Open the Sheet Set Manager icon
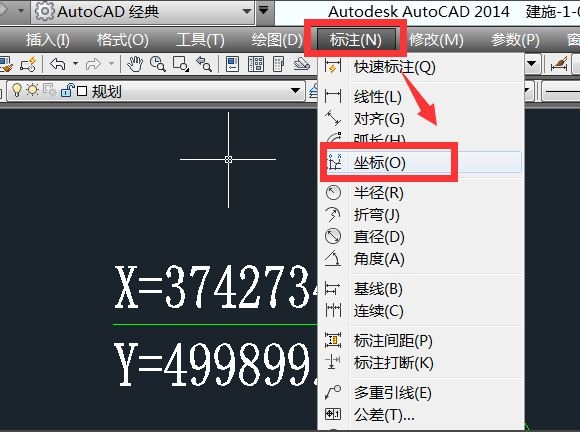580x432 pixels. [x=302, y=64]
